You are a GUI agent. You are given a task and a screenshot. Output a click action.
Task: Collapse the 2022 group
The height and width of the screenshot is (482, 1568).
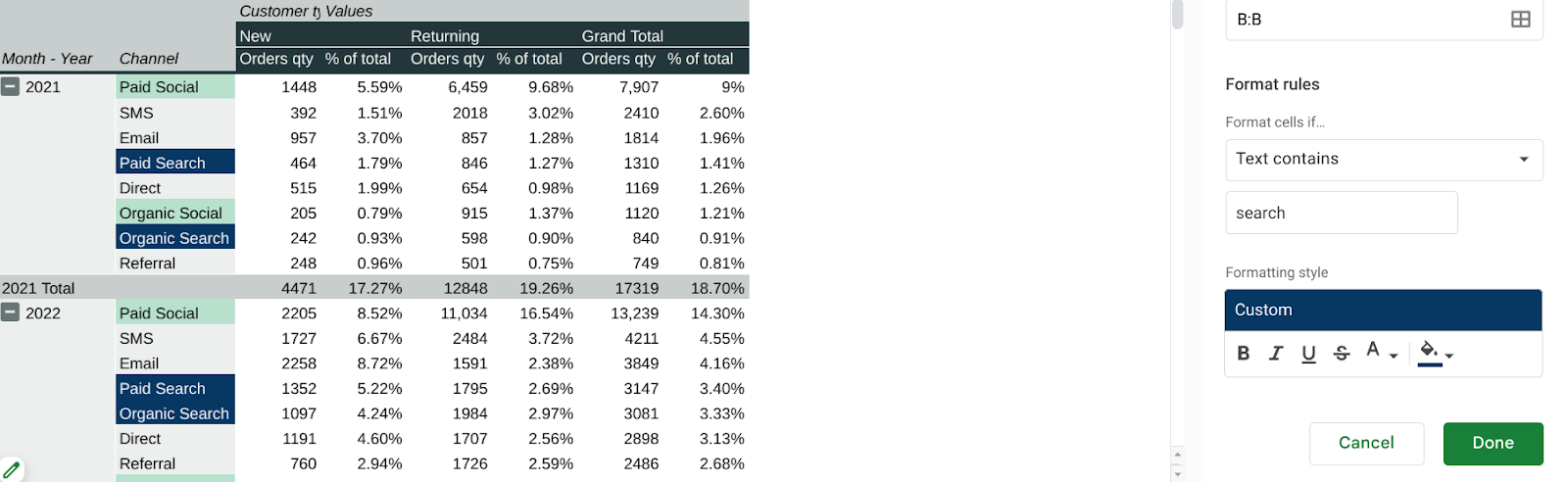[10, 313]
